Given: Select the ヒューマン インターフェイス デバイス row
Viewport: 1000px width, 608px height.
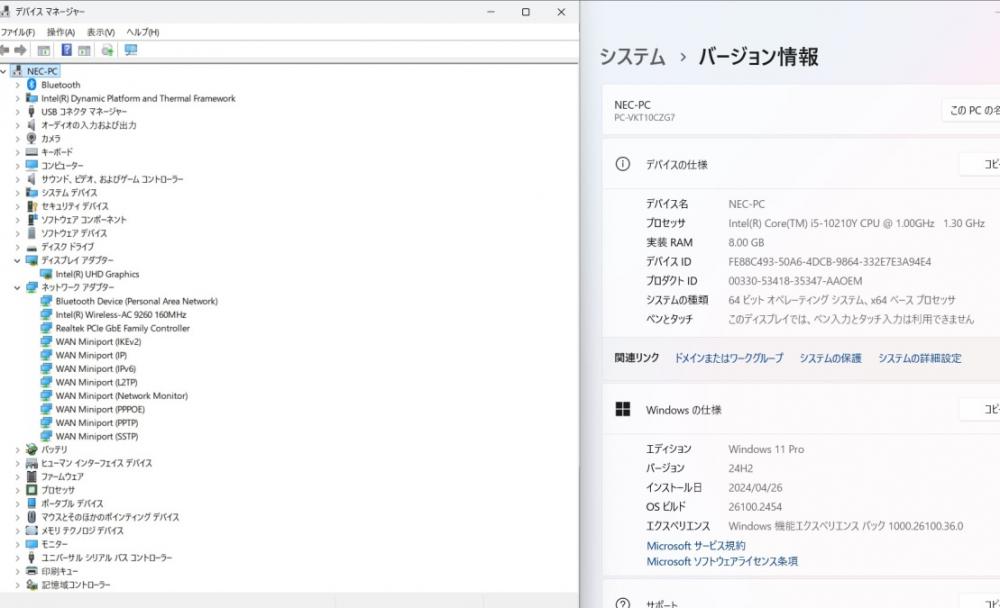Looking at the screenshot, I should [x=97, y=463].
